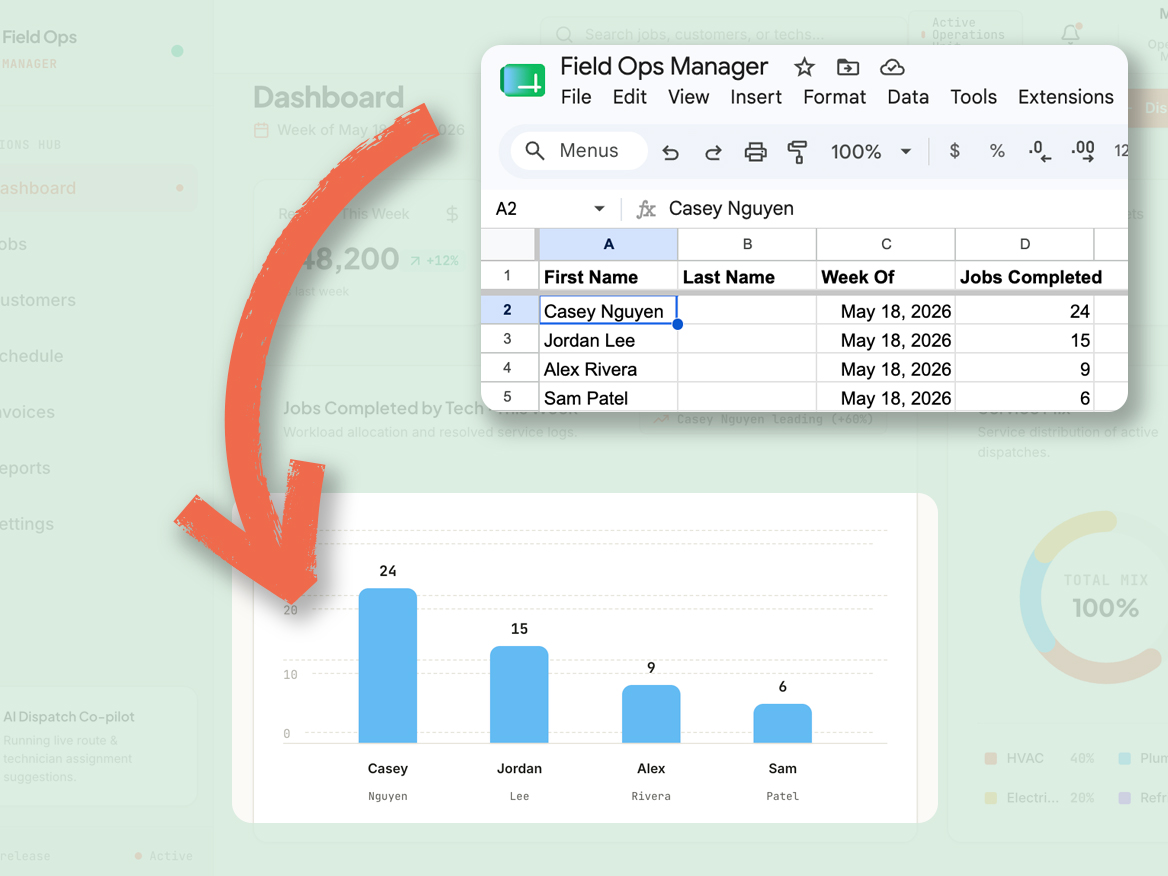Apply percent format icon
The image size is (1168, 876).
(997, 151)
